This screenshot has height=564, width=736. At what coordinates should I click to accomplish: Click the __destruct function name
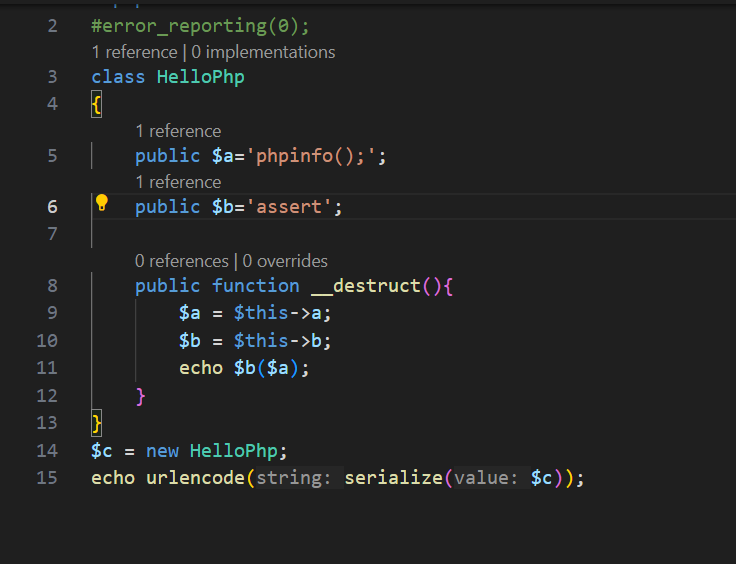pos(366,286)
